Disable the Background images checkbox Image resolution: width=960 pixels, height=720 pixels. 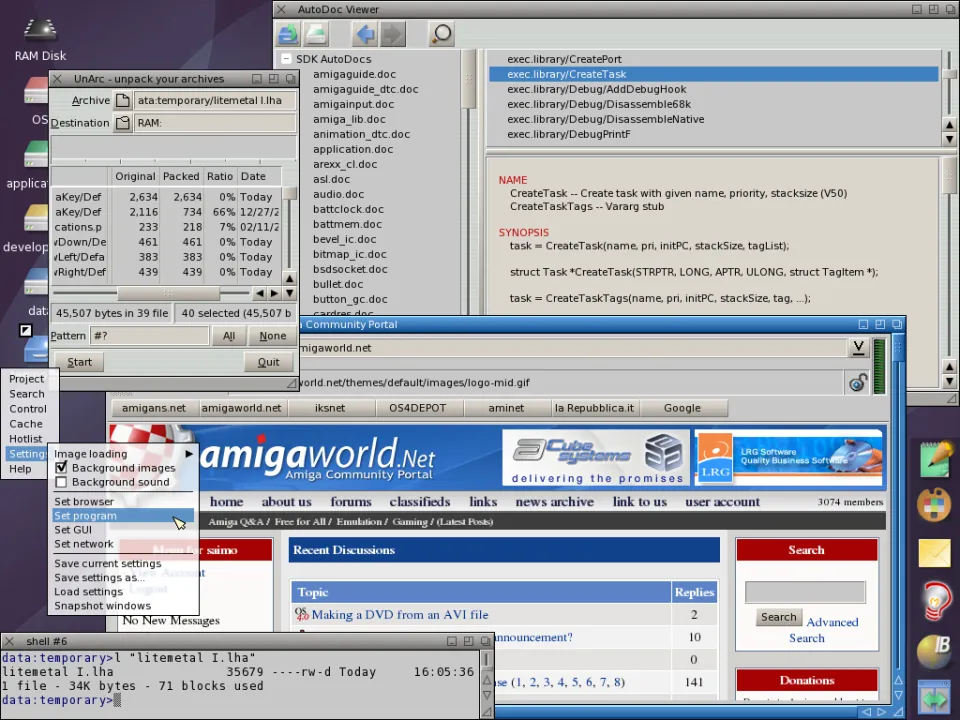tap(61, 468)
